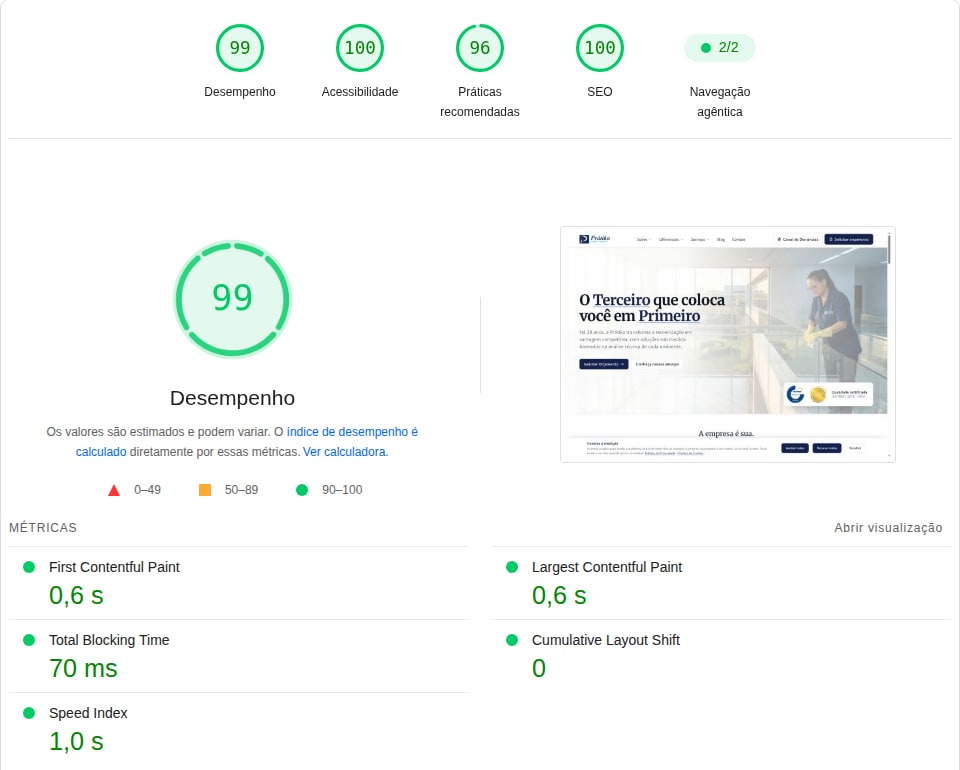Click the page screenshot thumbnail
The height and width of the screenshot is (770, 960).
[x=727, y=345]
